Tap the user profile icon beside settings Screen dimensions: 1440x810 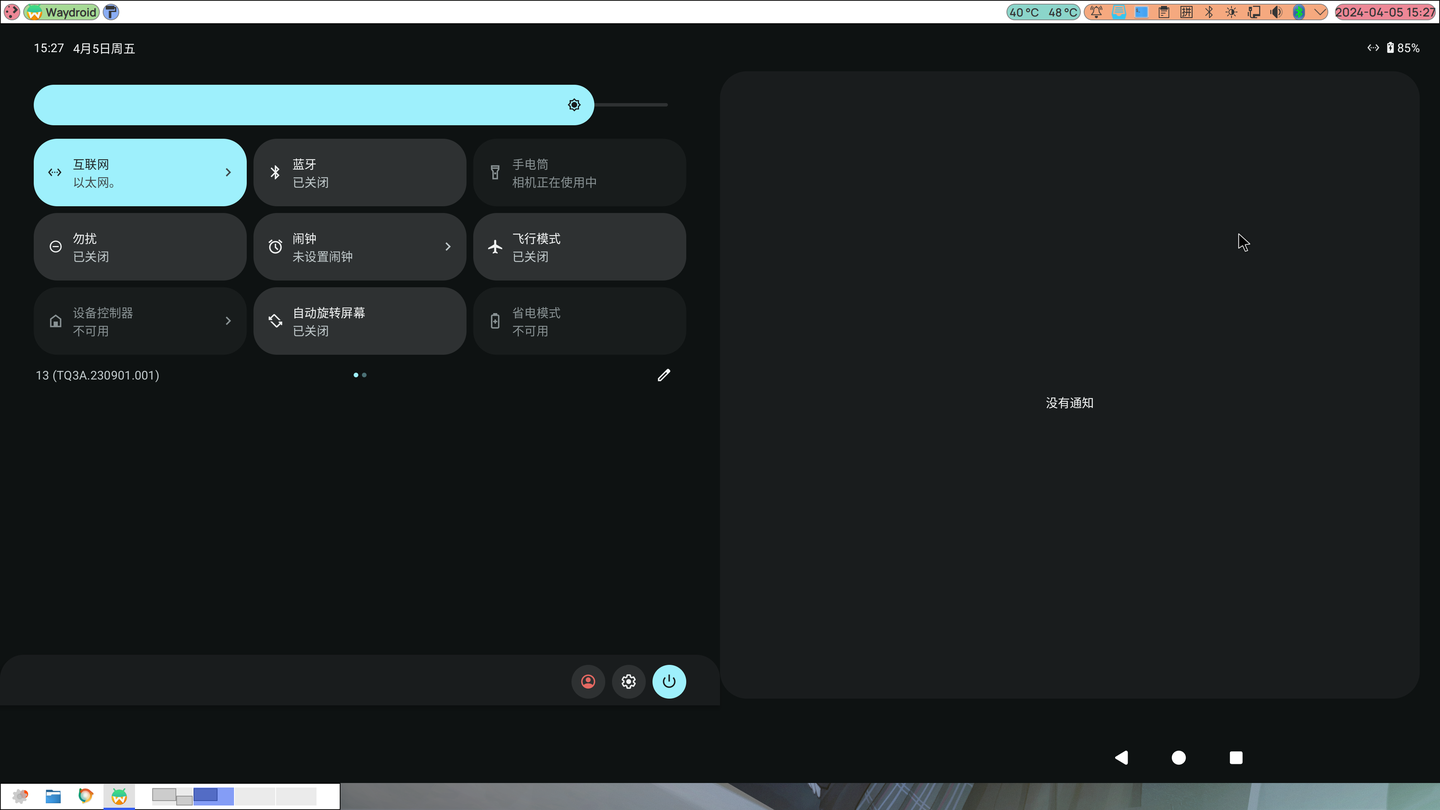(x=588, y=681)
